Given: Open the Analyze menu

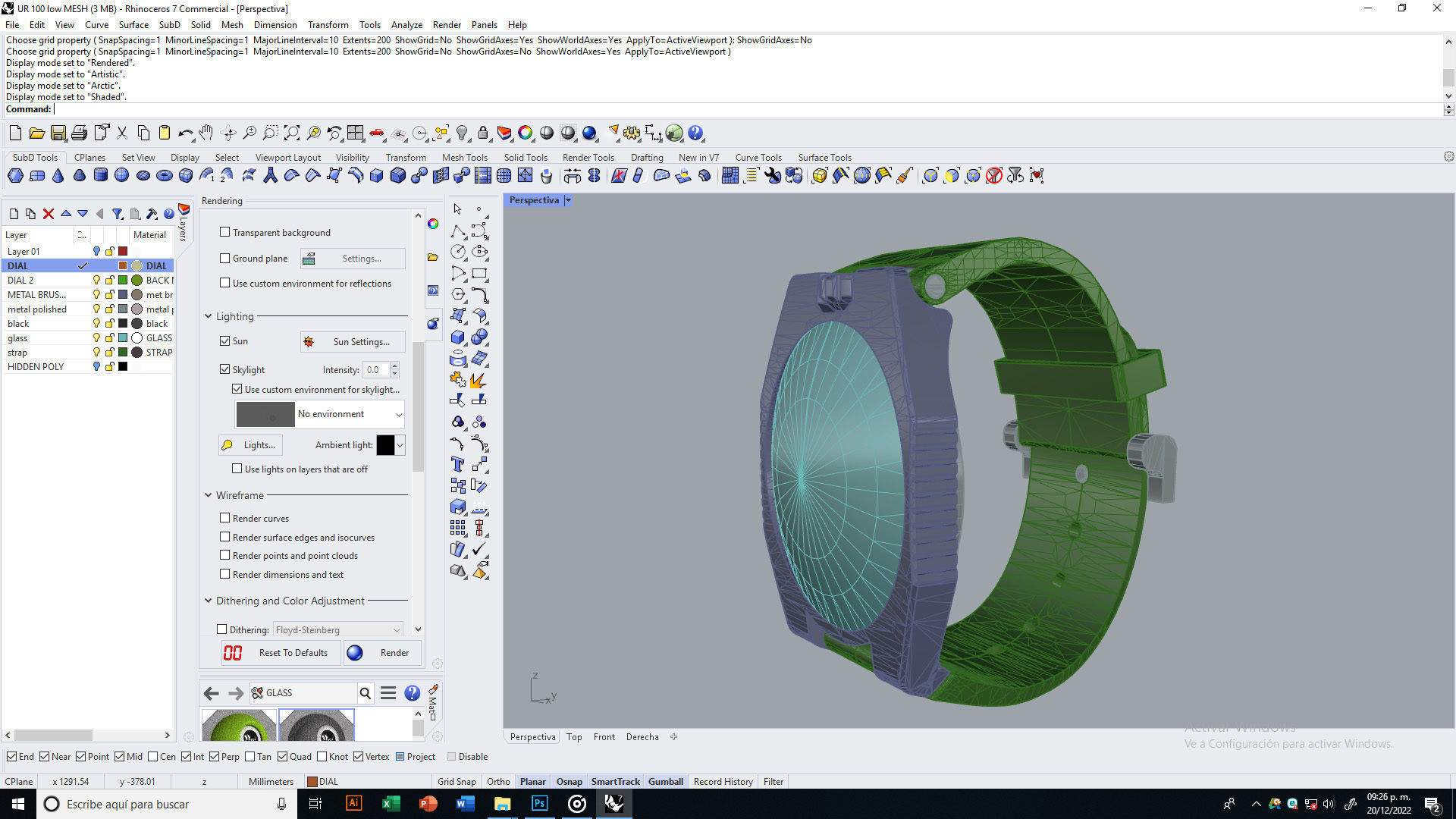Looking at the screenshot, I should tap(406, 25).
